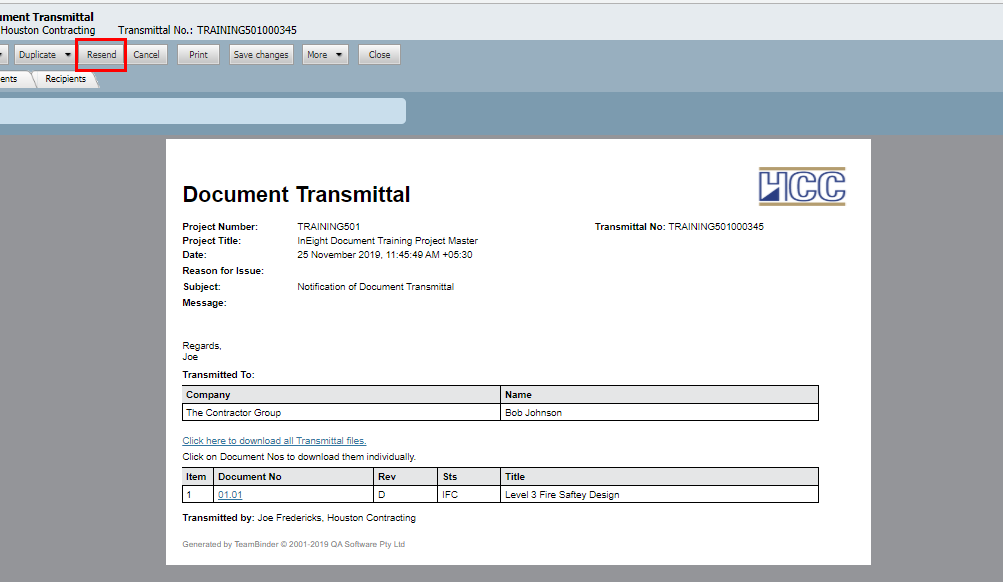Click the Company column header
Viewport: 1003px width, 582px height.
[x=208, y=395]
